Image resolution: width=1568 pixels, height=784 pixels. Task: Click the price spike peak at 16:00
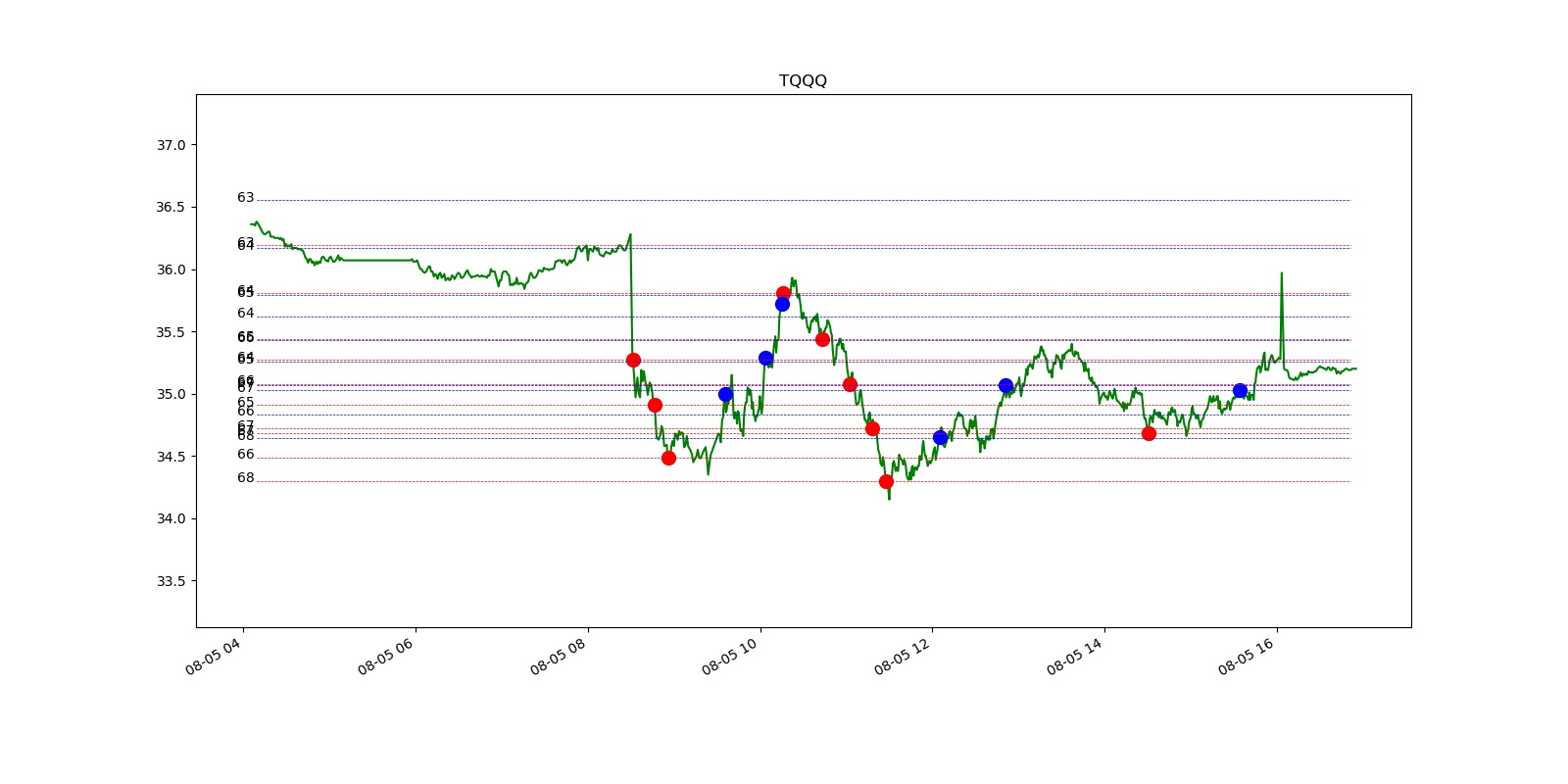coord(1281,273)
